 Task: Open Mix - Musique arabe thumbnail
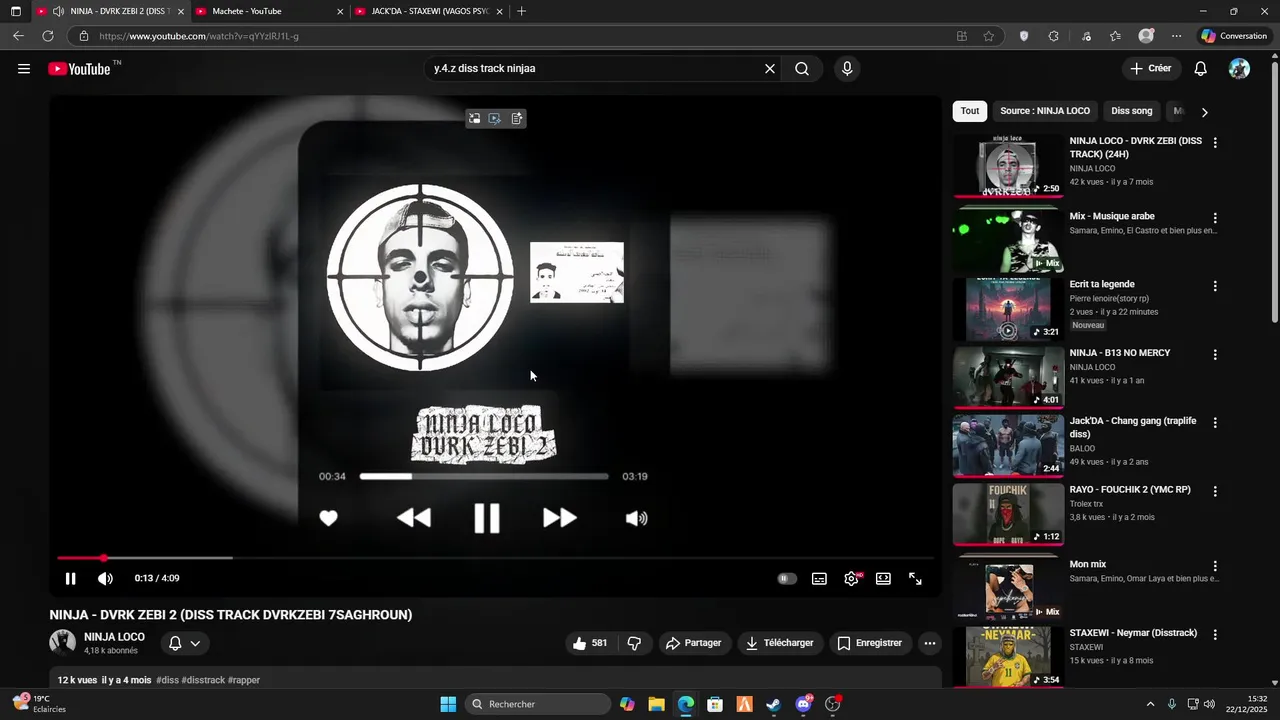pyautogui.click(x=1008, y=241)
